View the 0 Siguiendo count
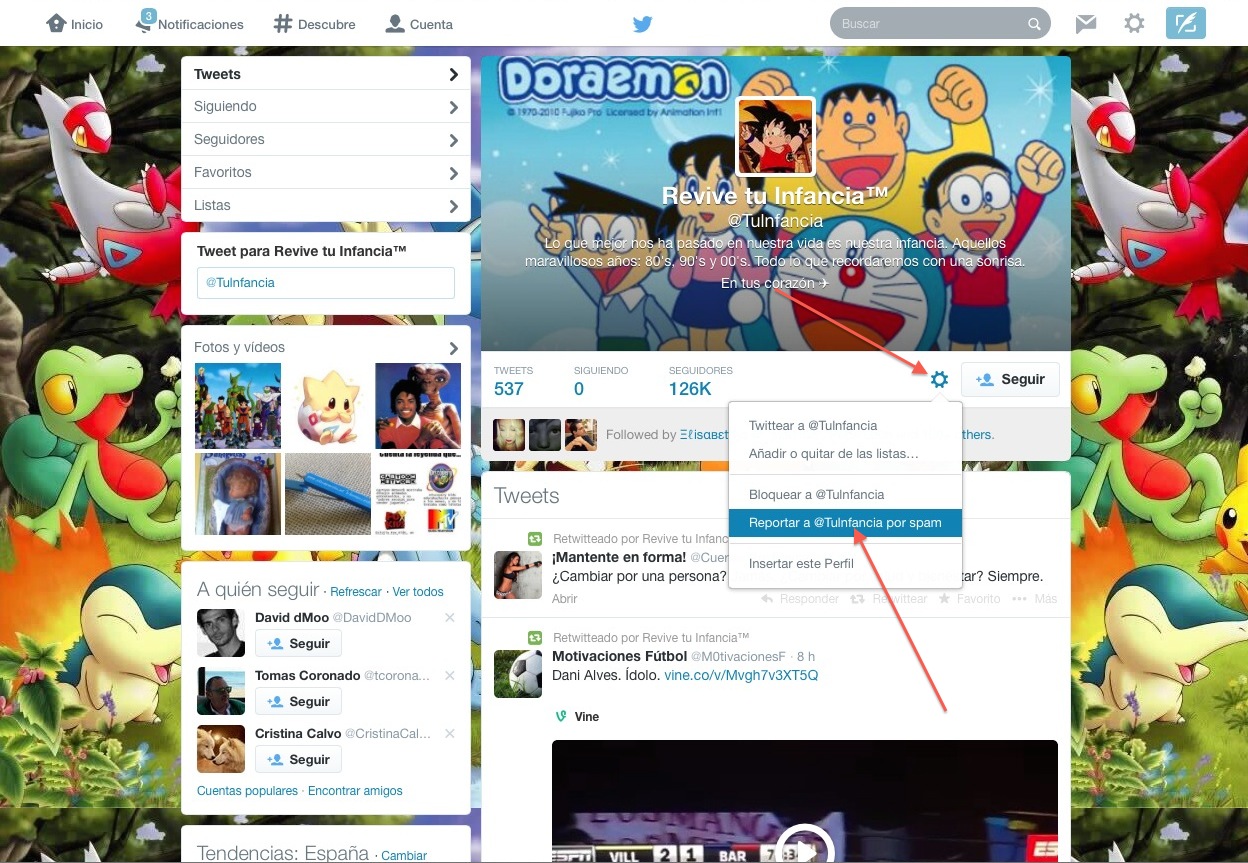 point(601,381)
